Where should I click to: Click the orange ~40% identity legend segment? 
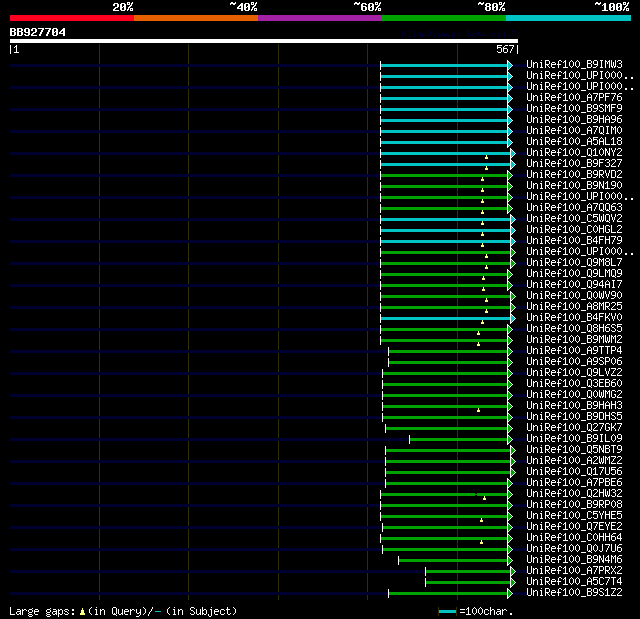pos(195,18)
